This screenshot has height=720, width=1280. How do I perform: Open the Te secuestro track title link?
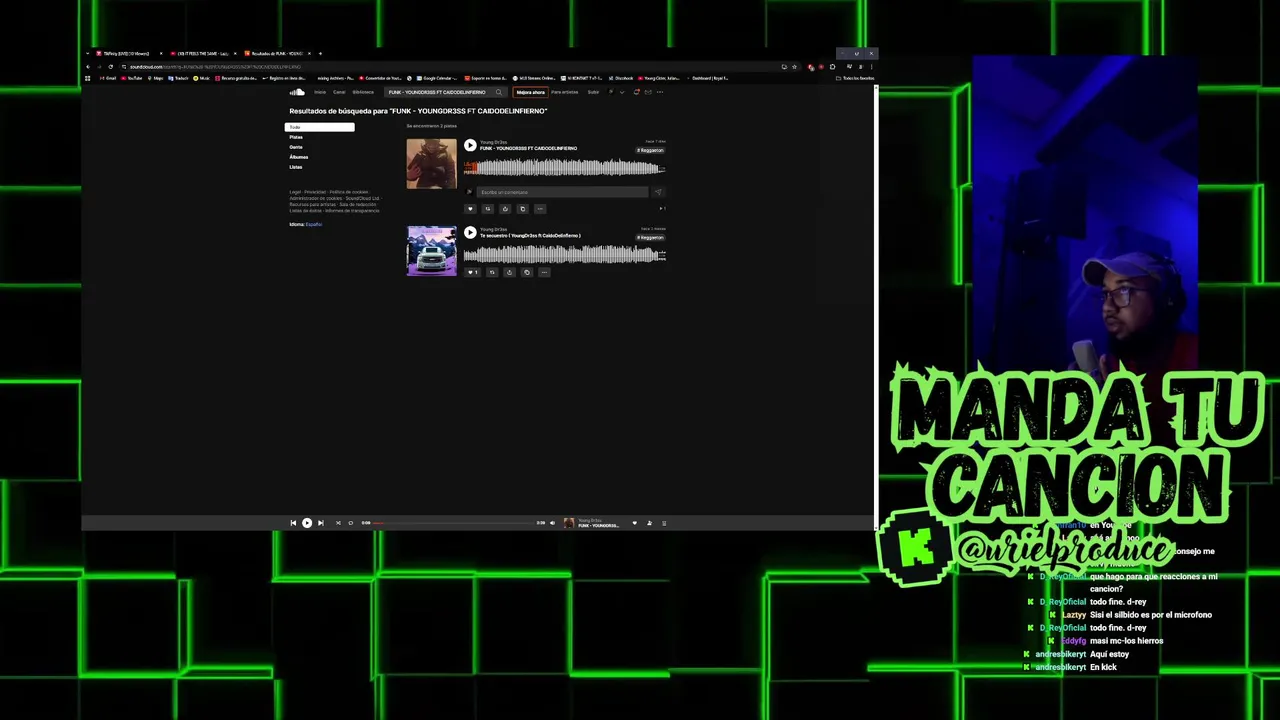tap(530, 236)
